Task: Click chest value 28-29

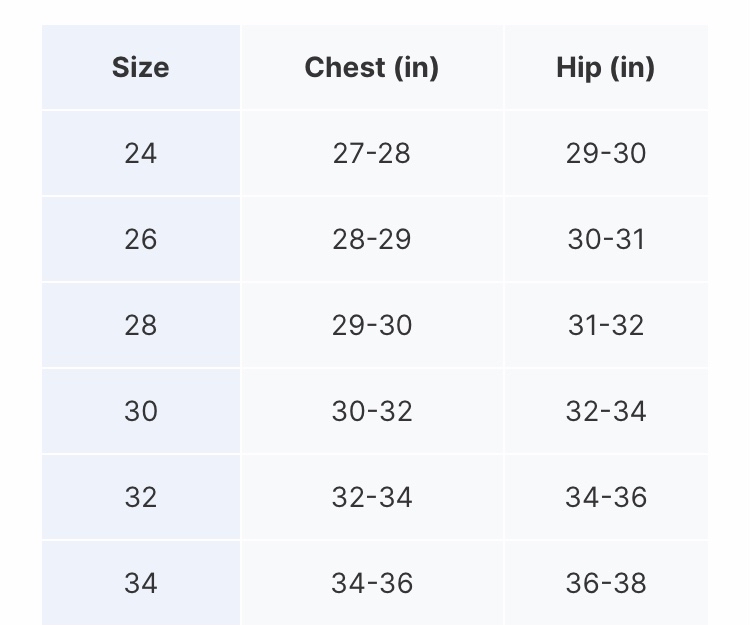Action: point(372,239)
